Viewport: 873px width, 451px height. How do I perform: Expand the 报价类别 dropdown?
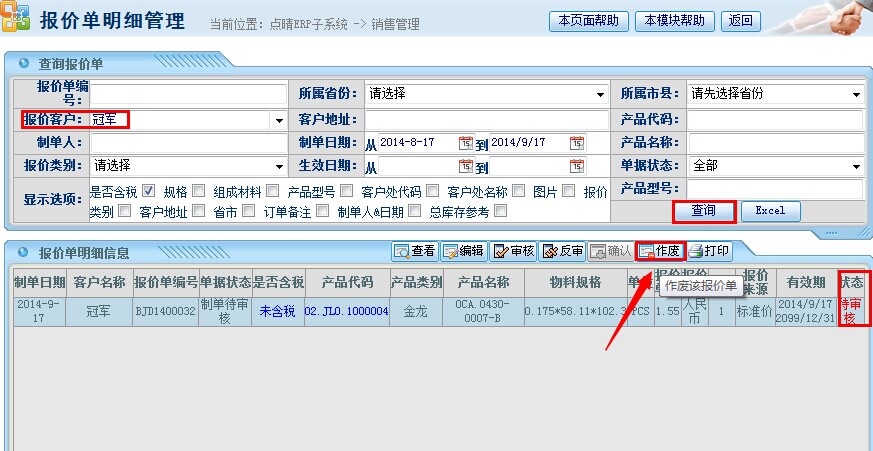coord(278,167)
